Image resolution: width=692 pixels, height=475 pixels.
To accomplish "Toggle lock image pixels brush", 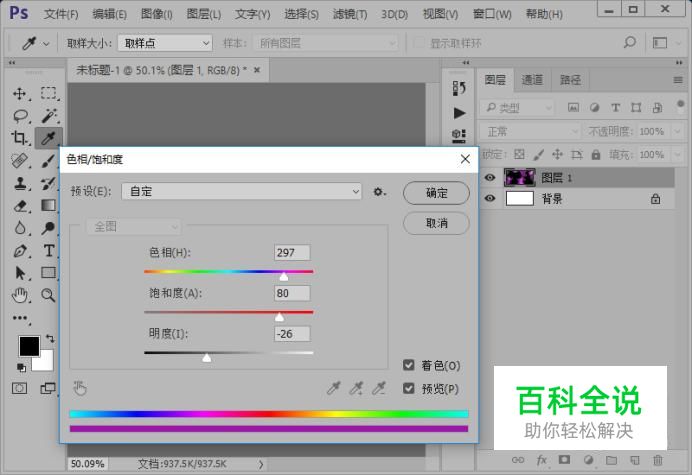I will (x=538, y=154).
